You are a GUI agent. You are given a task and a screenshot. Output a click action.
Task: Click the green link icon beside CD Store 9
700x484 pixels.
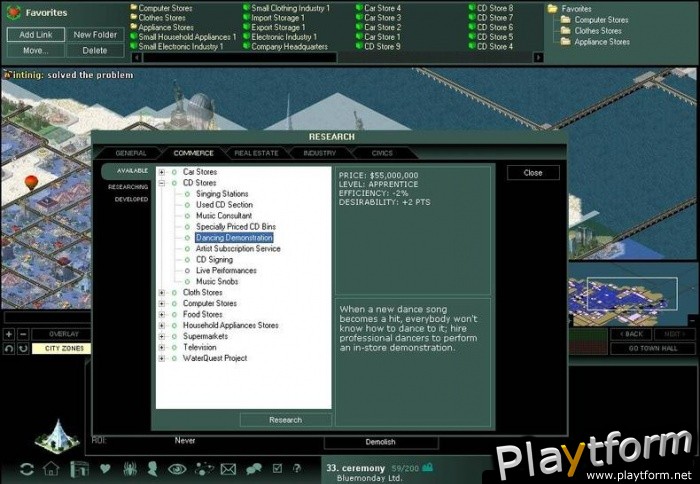coord(359,46)
